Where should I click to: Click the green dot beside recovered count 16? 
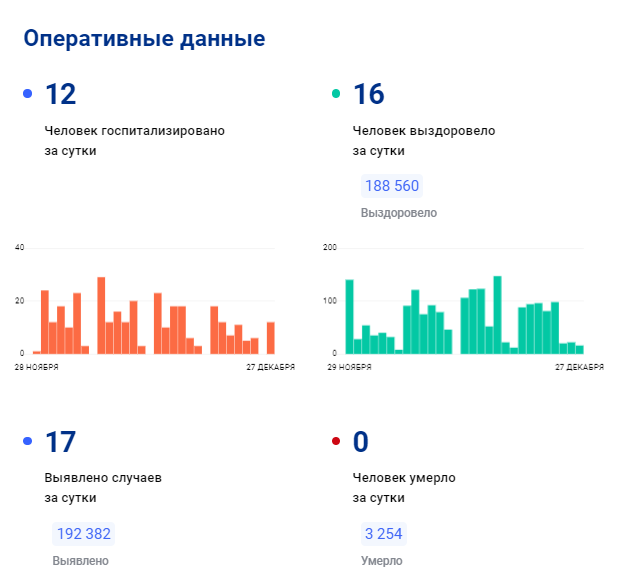coord(336,94)
